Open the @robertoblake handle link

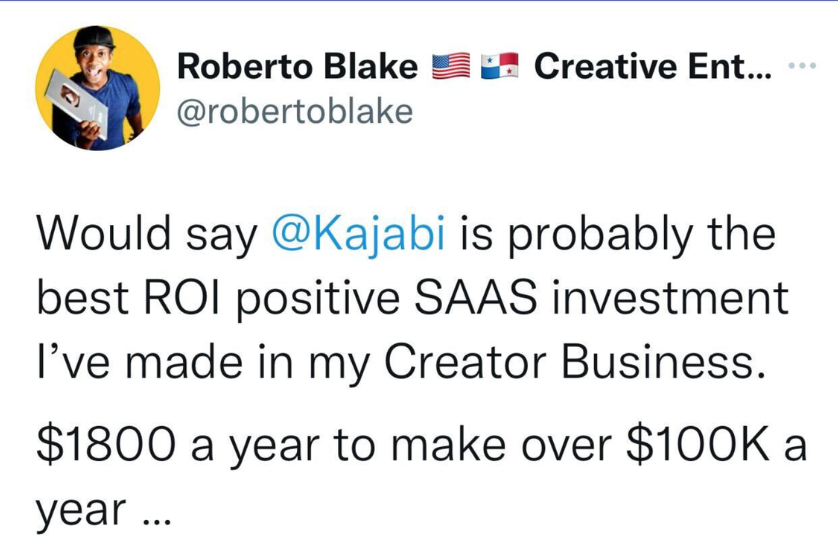294,110
